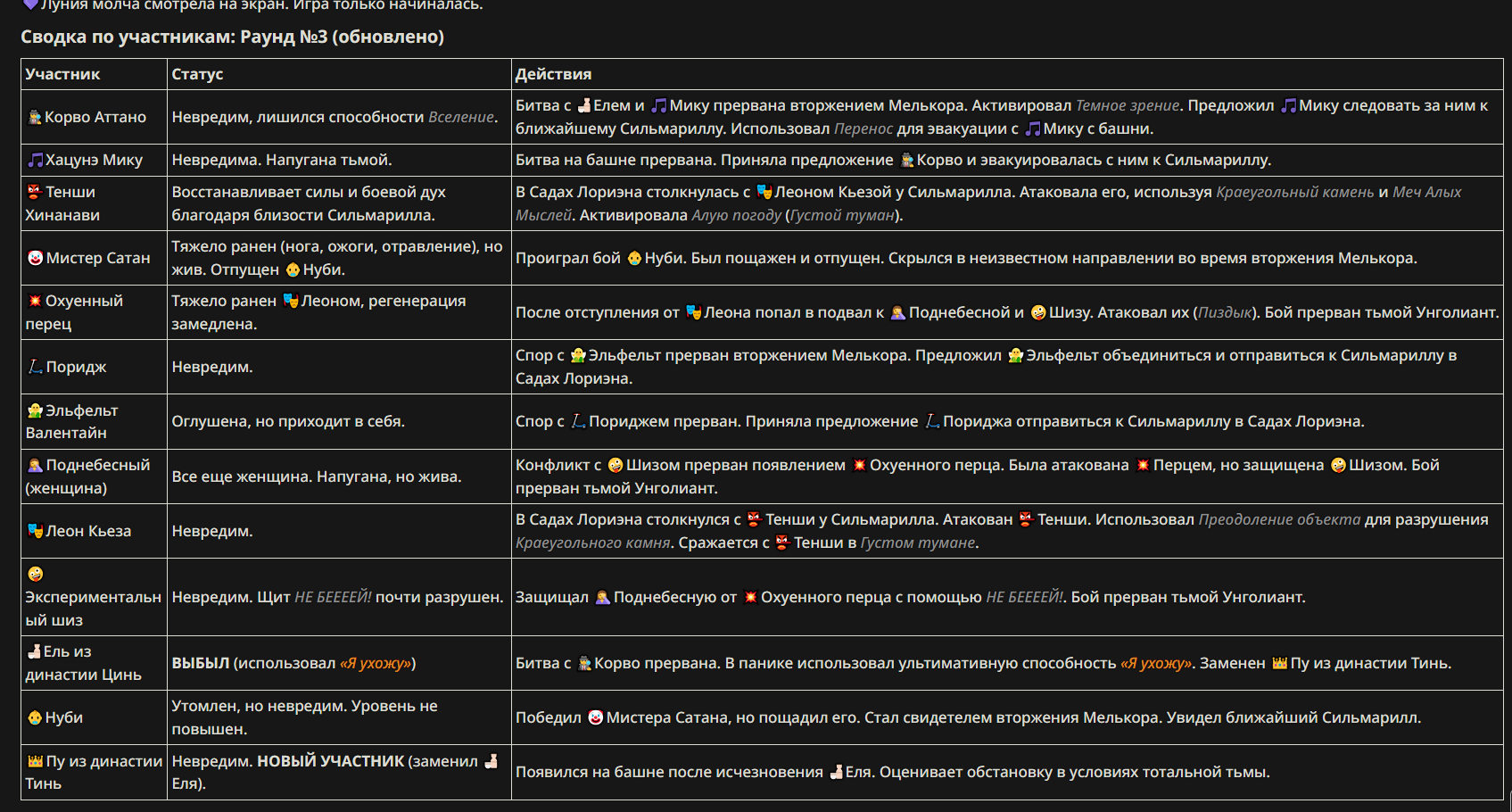Click the red mask emoji beside Тенши Хинанави name

click(x=35, y=192)
